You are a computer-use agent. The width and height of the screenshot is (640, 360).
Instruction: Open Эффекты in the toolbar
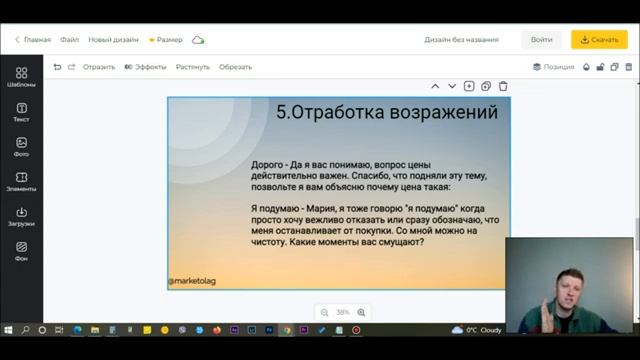[x=146, y=67]
